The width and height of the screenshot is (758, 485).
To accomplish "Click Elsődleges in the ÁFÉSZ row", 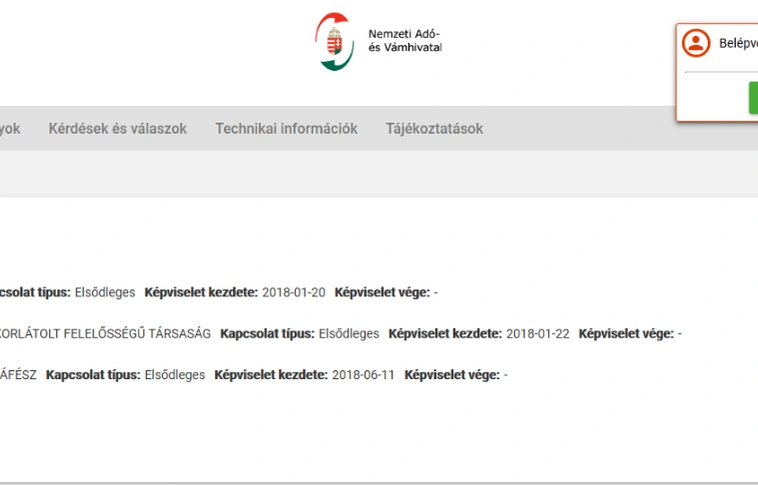I will pyautogui.click(x=175, y=375).
